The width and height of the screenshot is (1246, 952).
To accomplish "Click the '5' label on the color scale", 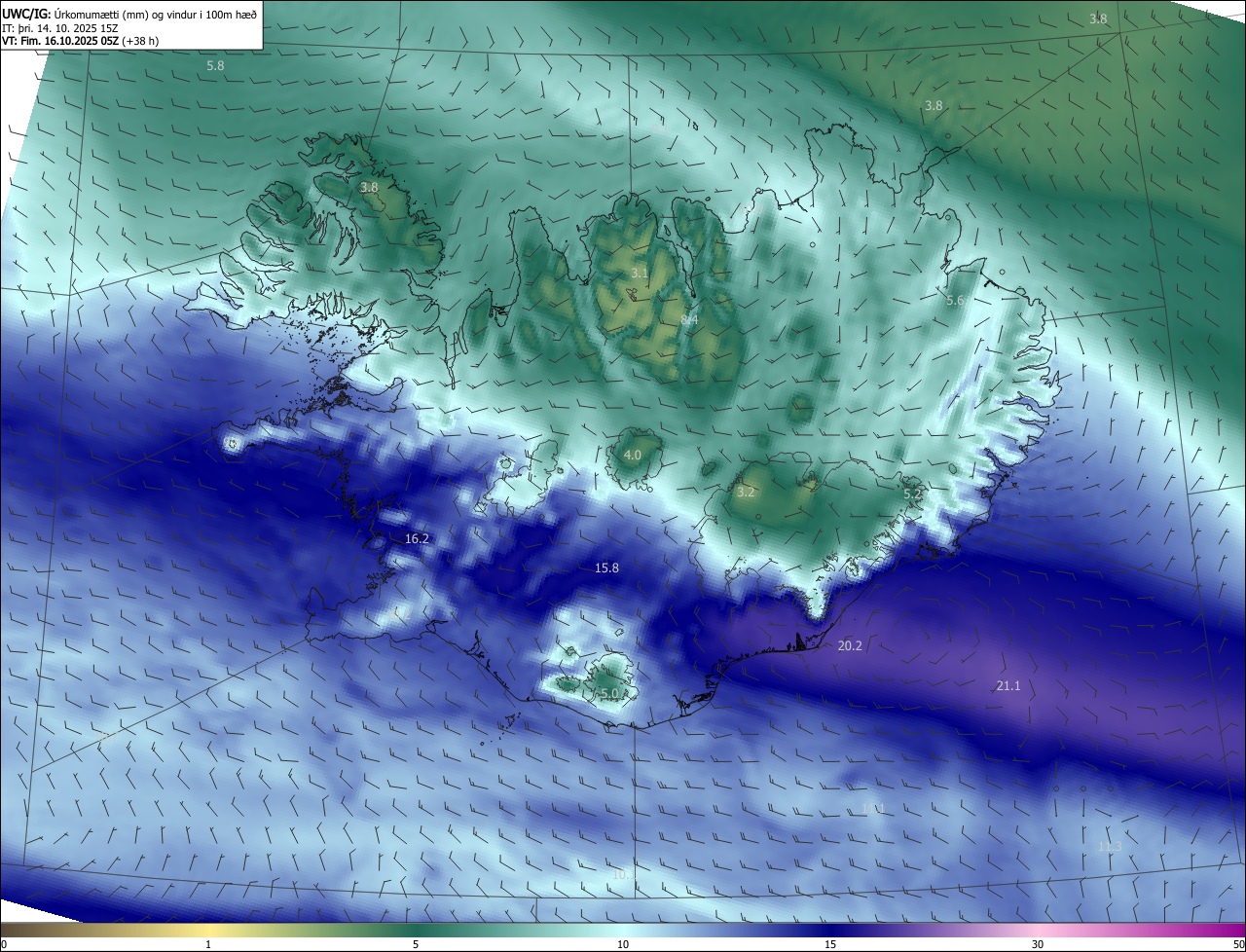I will point(416,944).
